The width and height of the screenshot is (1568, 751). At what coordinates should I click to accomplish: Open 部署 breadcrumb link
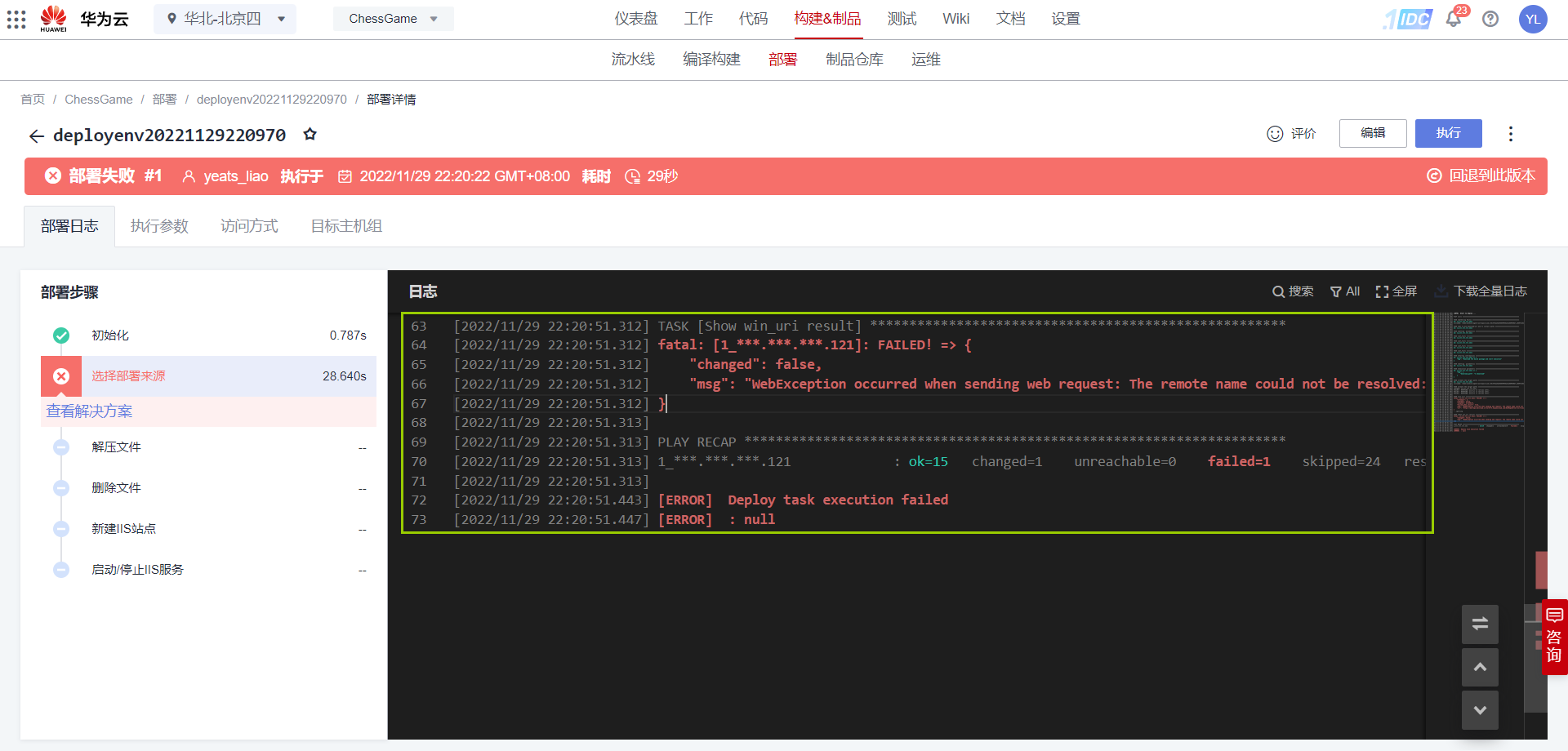click(x=164, y=99)
